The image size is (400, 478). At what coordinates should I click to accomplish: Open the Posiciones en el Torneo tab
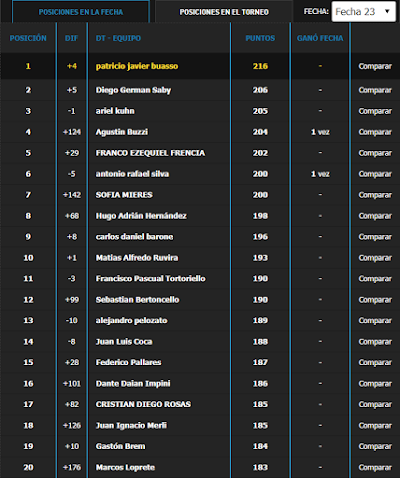tap(224, 12)
